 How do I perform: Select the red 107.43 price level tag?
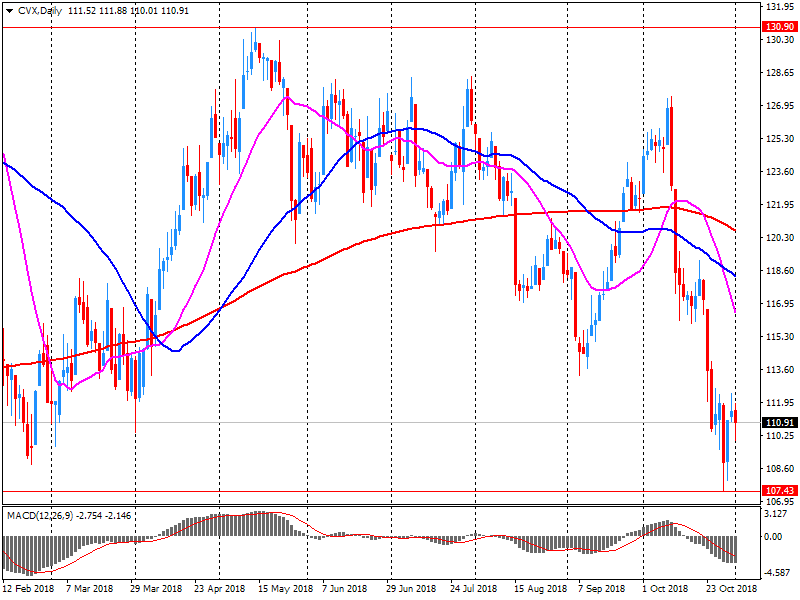(777, 491)
